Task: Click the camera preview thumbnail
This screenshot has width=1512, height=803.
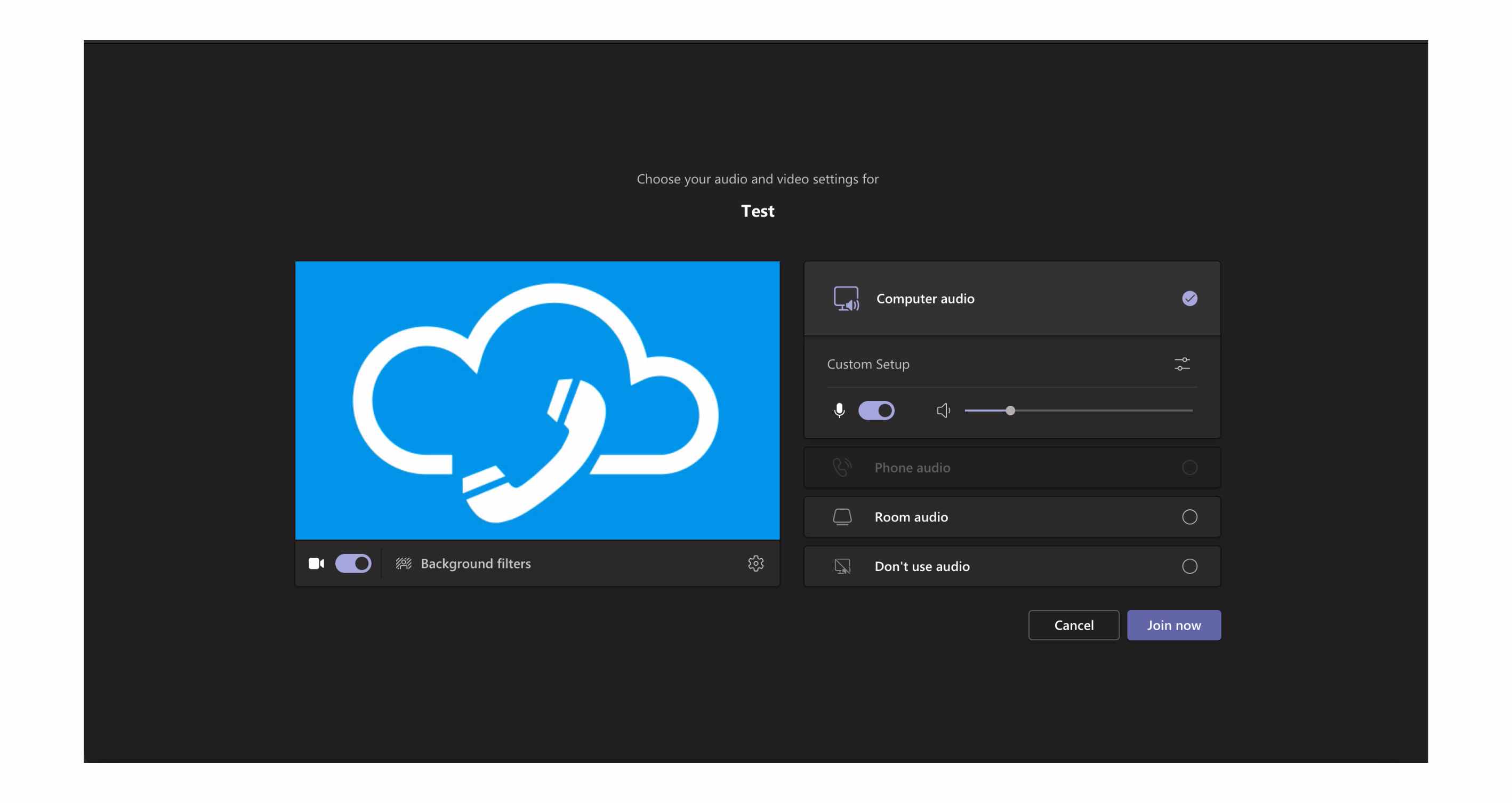Action: [537, 400]
